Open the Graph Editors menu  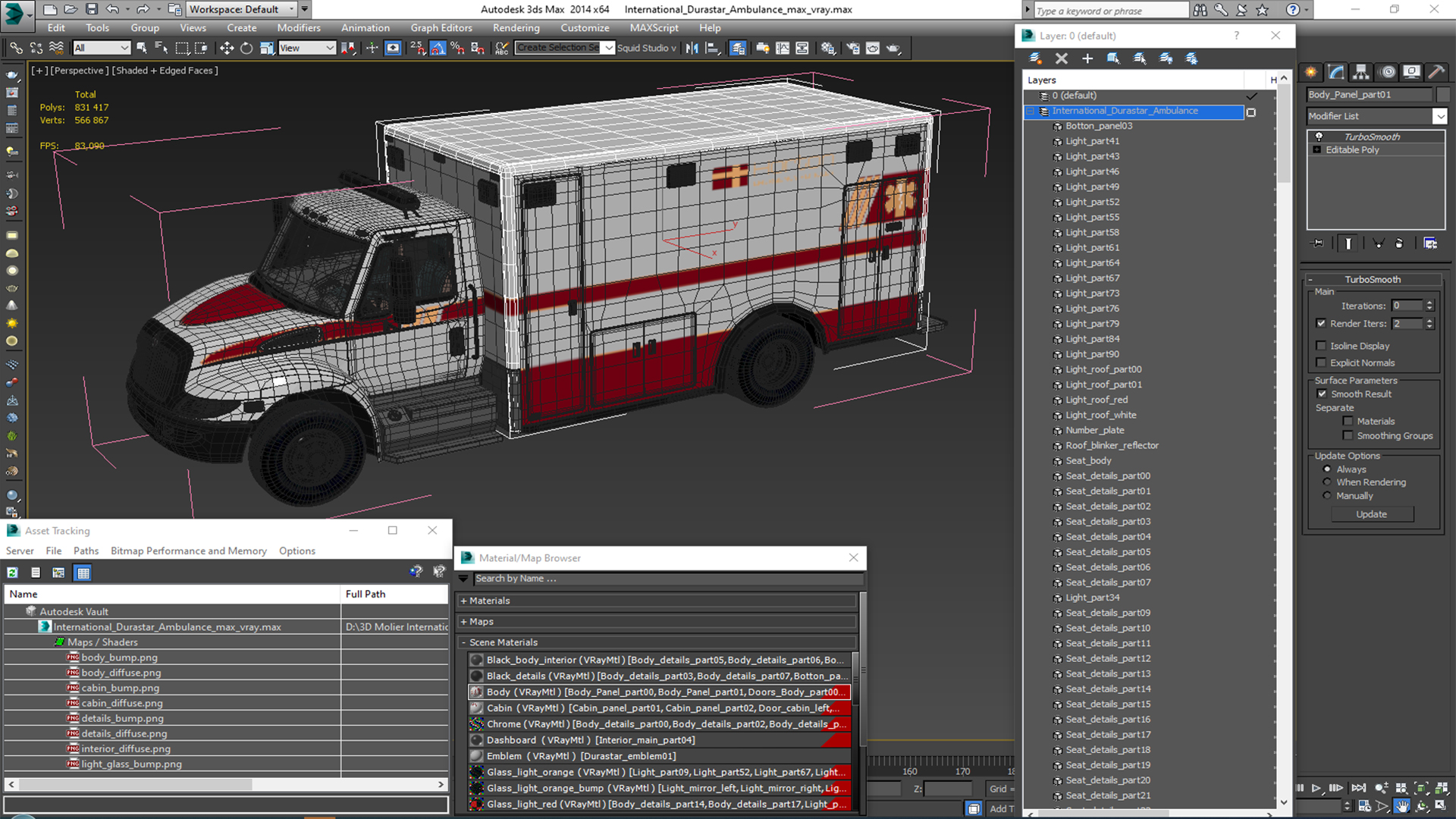pyautogui.click(x=441, y=27)
